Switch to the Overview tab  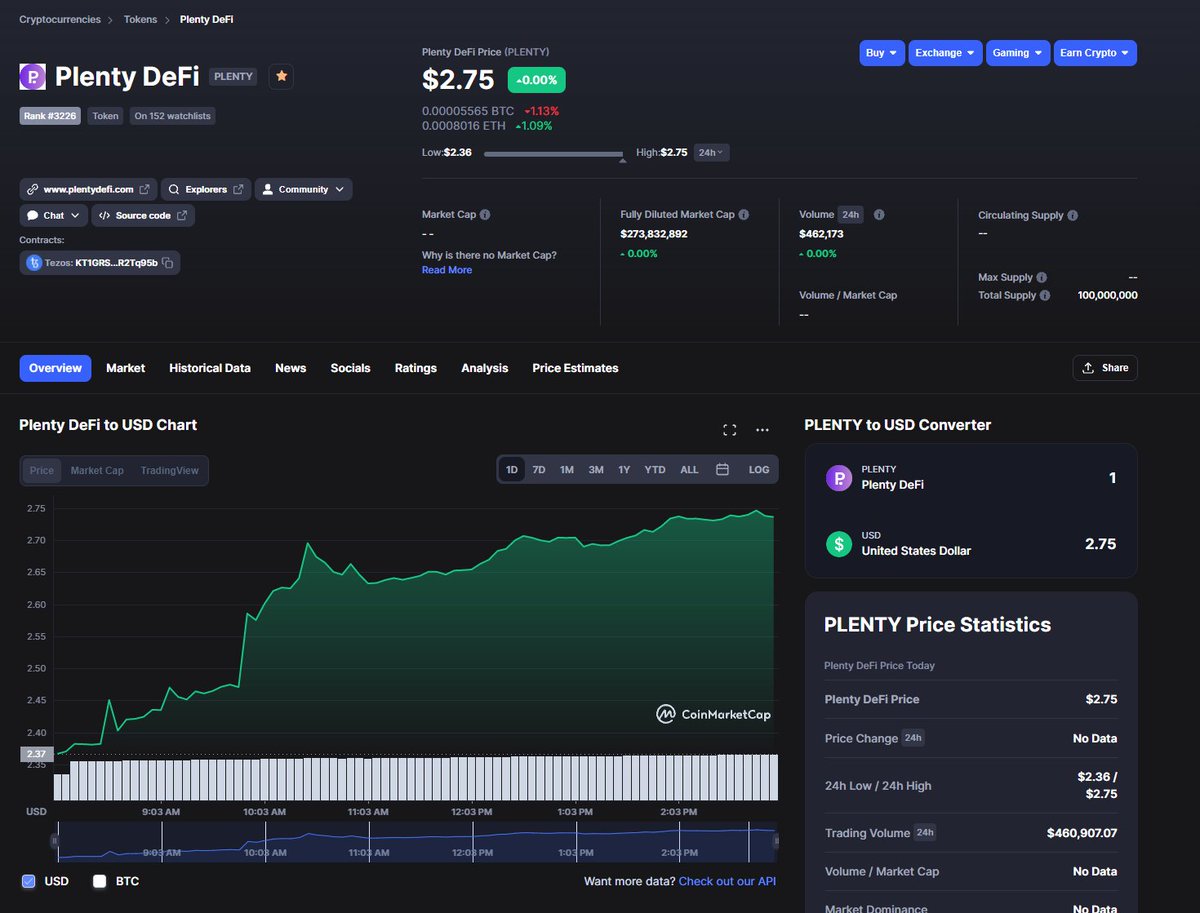(x=55, y=368)
